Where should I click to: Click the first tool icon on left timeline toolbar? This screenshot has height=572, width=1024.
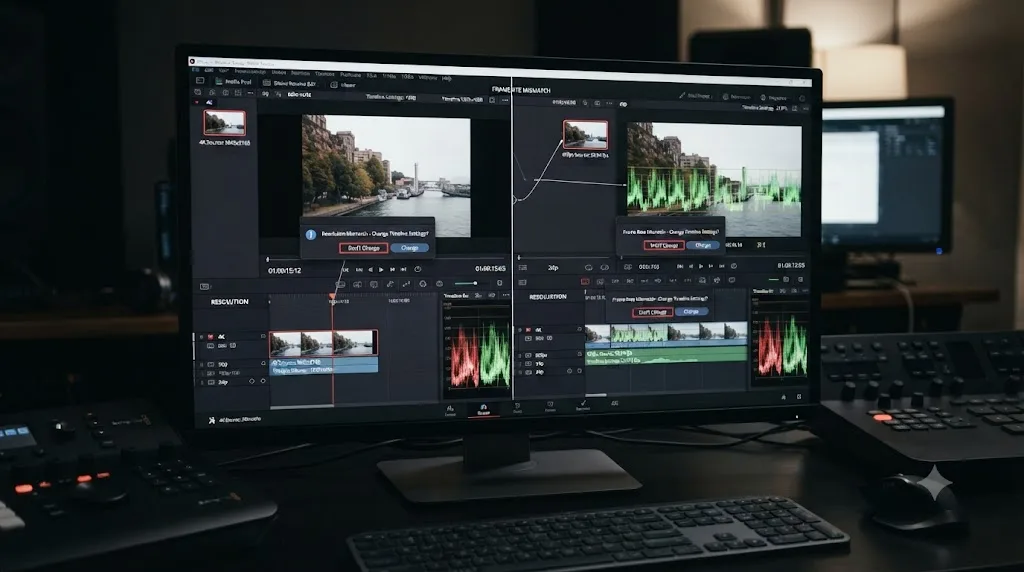point(340,285)
